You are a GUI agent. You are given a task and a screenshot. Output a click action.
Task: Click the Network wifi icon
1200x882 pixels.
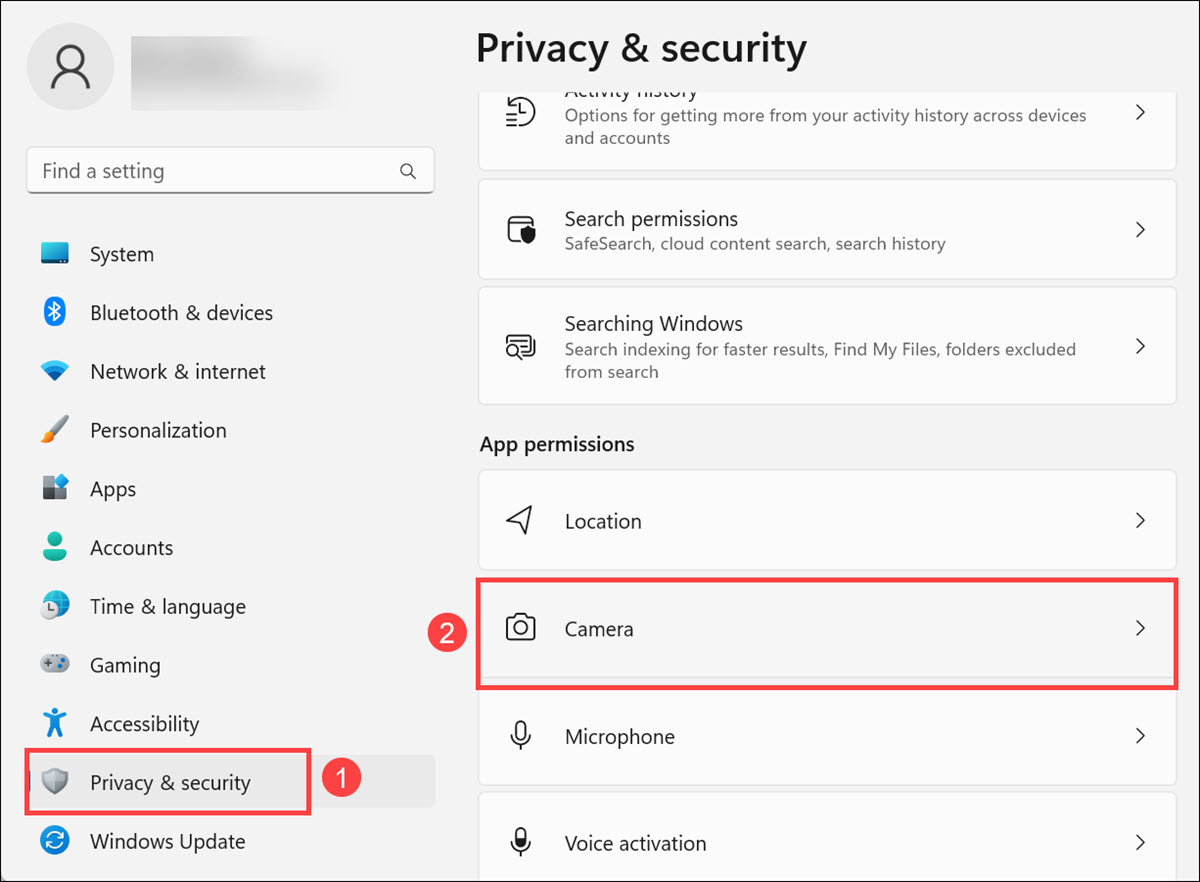[x=54, y=371]
